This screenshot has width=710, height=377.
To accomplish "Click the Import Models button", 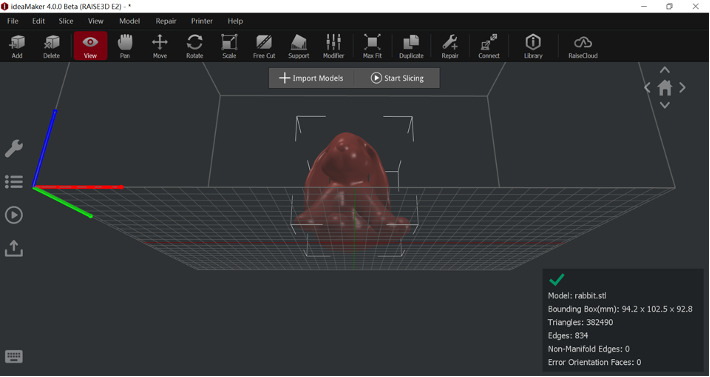I will click(311, 78).
